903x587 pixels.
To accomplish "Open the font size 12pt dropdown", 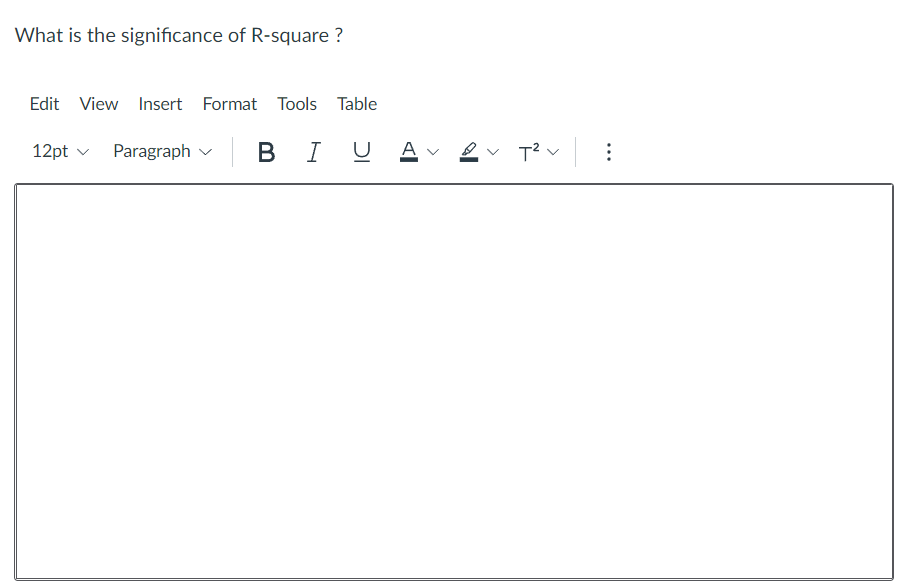I will (x=59, y=151).
